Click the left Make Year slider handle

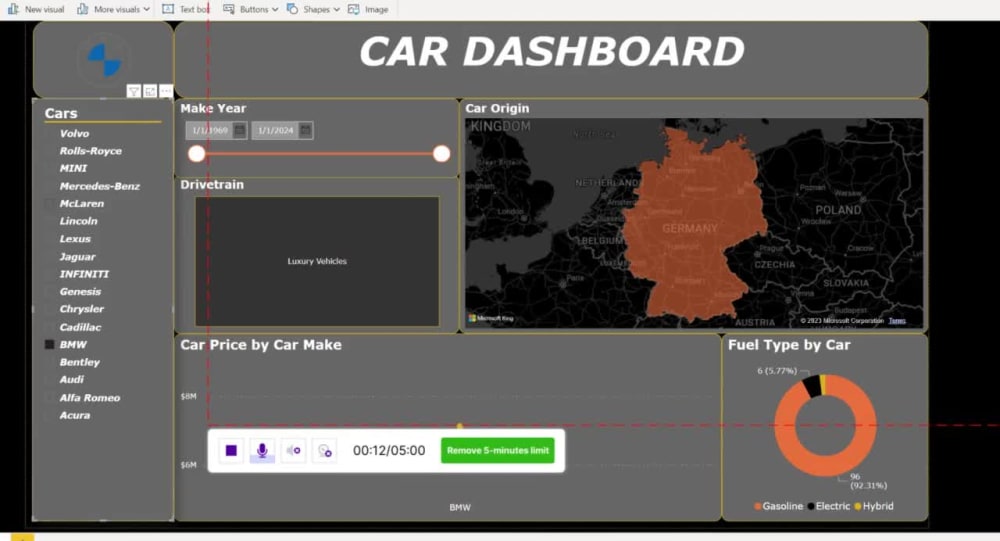[x=196, y=154]
